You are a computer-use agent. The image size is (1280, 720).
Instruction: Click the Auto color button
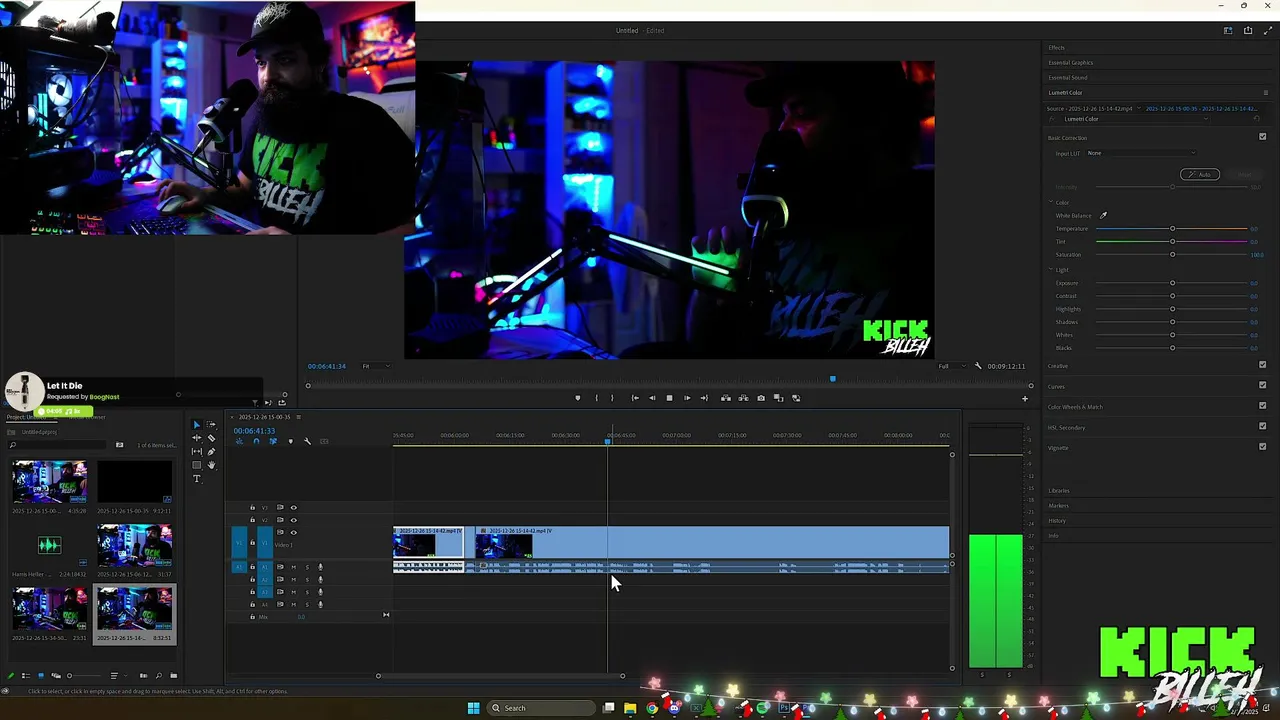point(1200,174)
